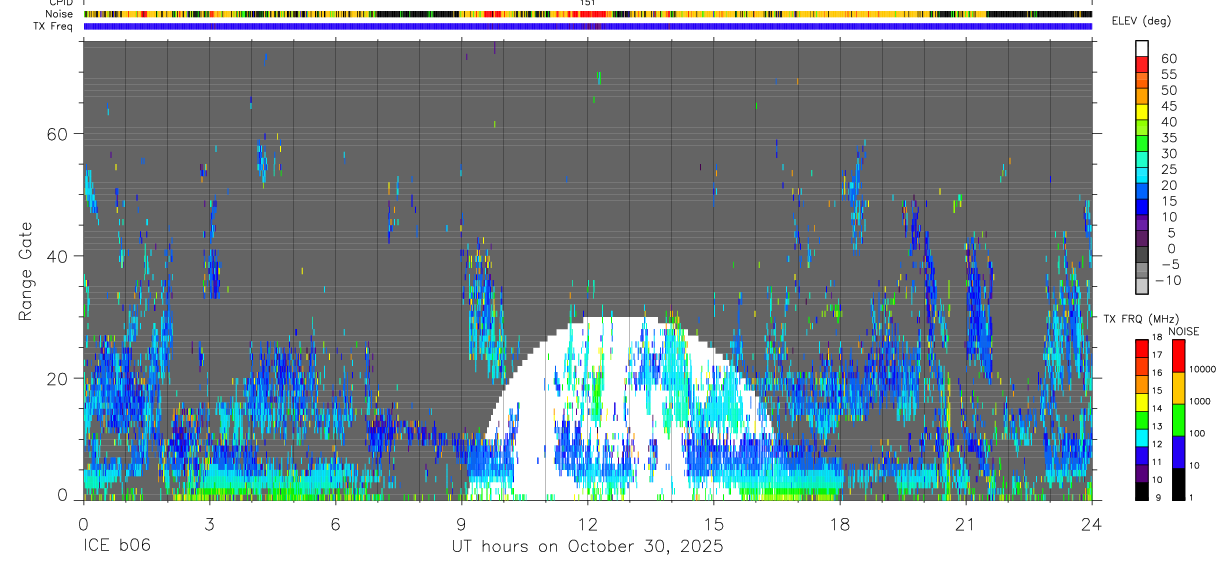
Task: Click x-axis tick label '15'
Action: [714, 524]
